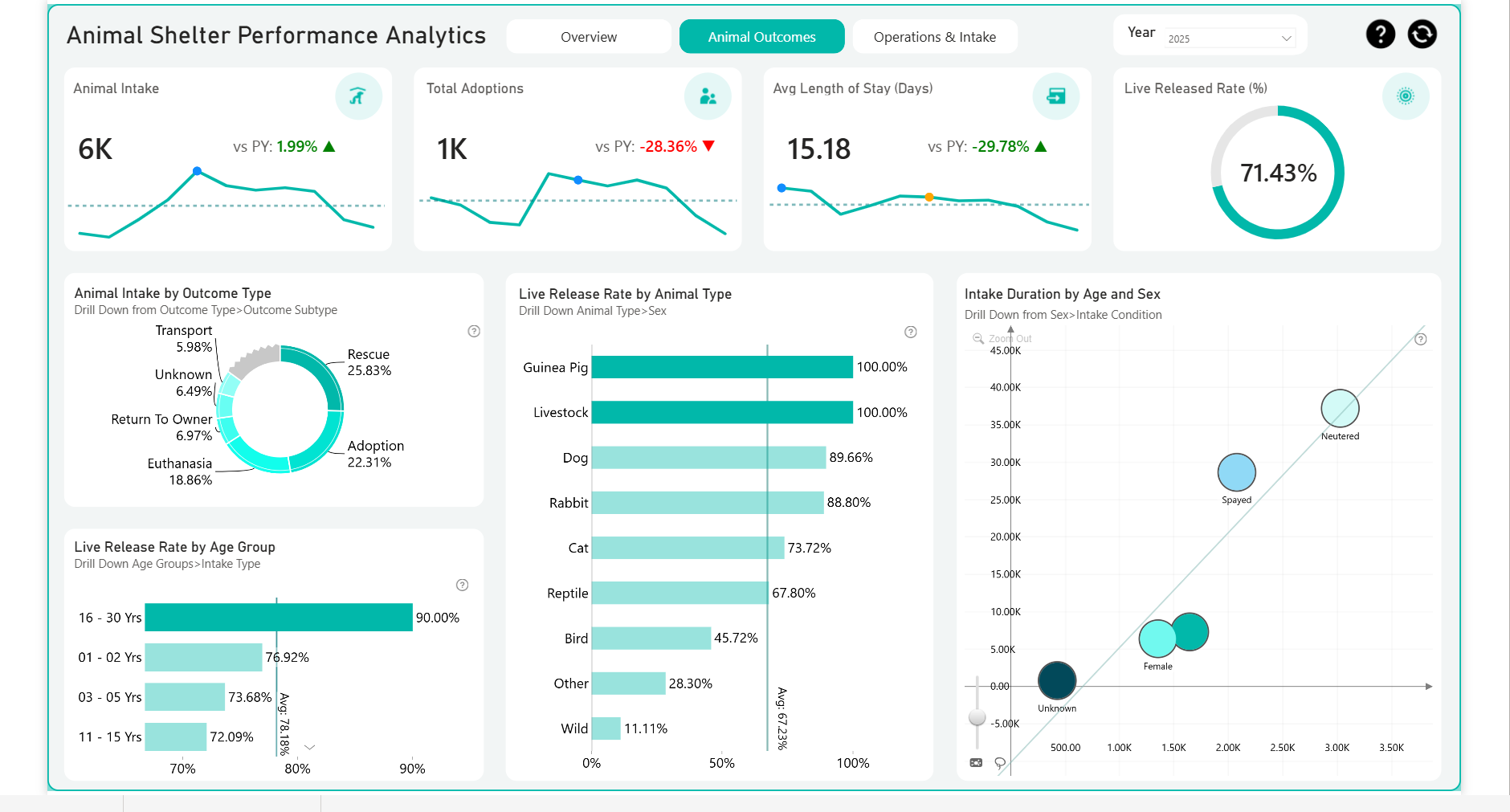The width and height of the screenshot is (1510, 812).
Task: Switch to the Overview tab
Action: [x=589, y=36]
